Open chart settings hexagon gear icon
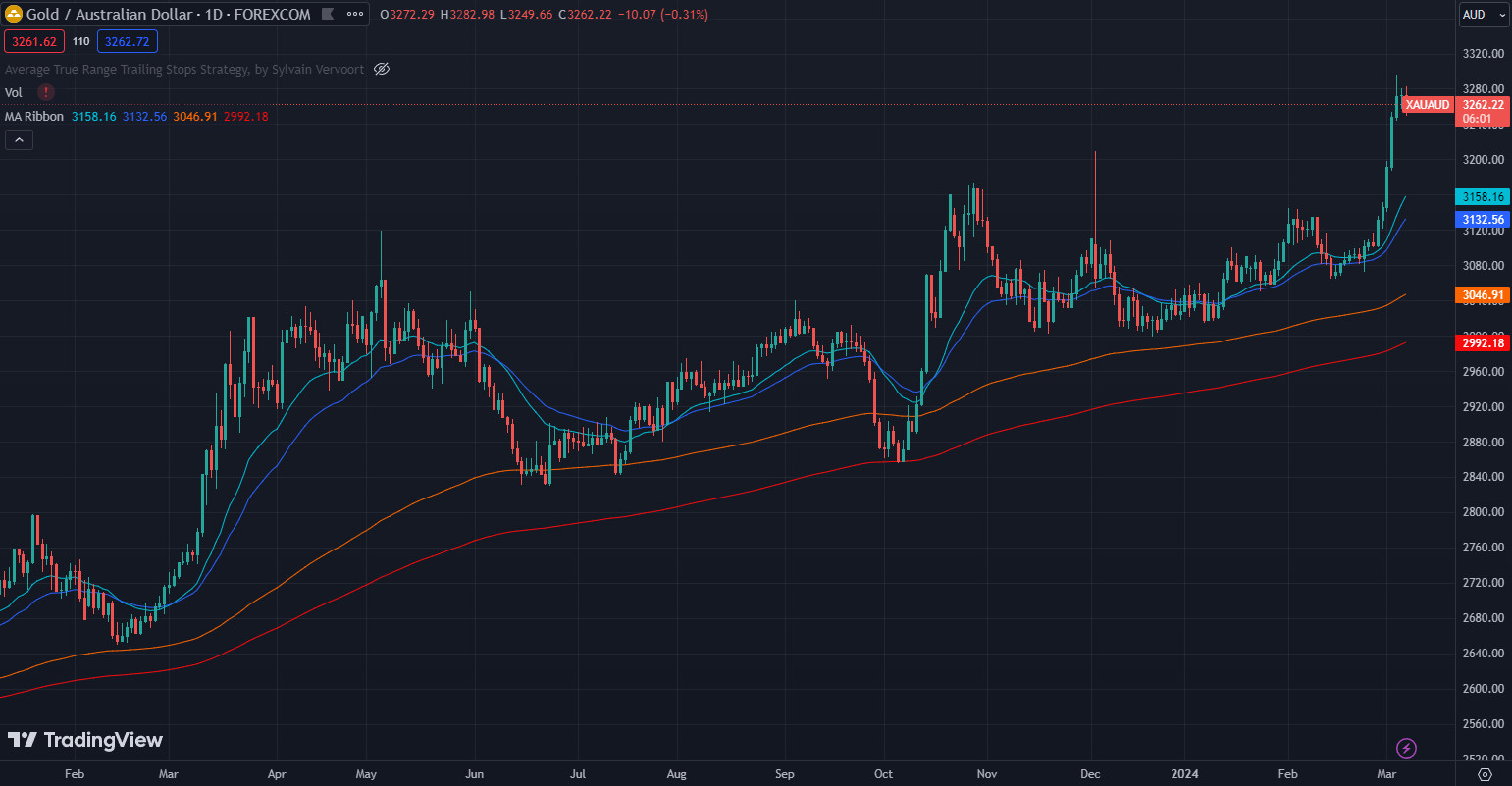 1485,774
